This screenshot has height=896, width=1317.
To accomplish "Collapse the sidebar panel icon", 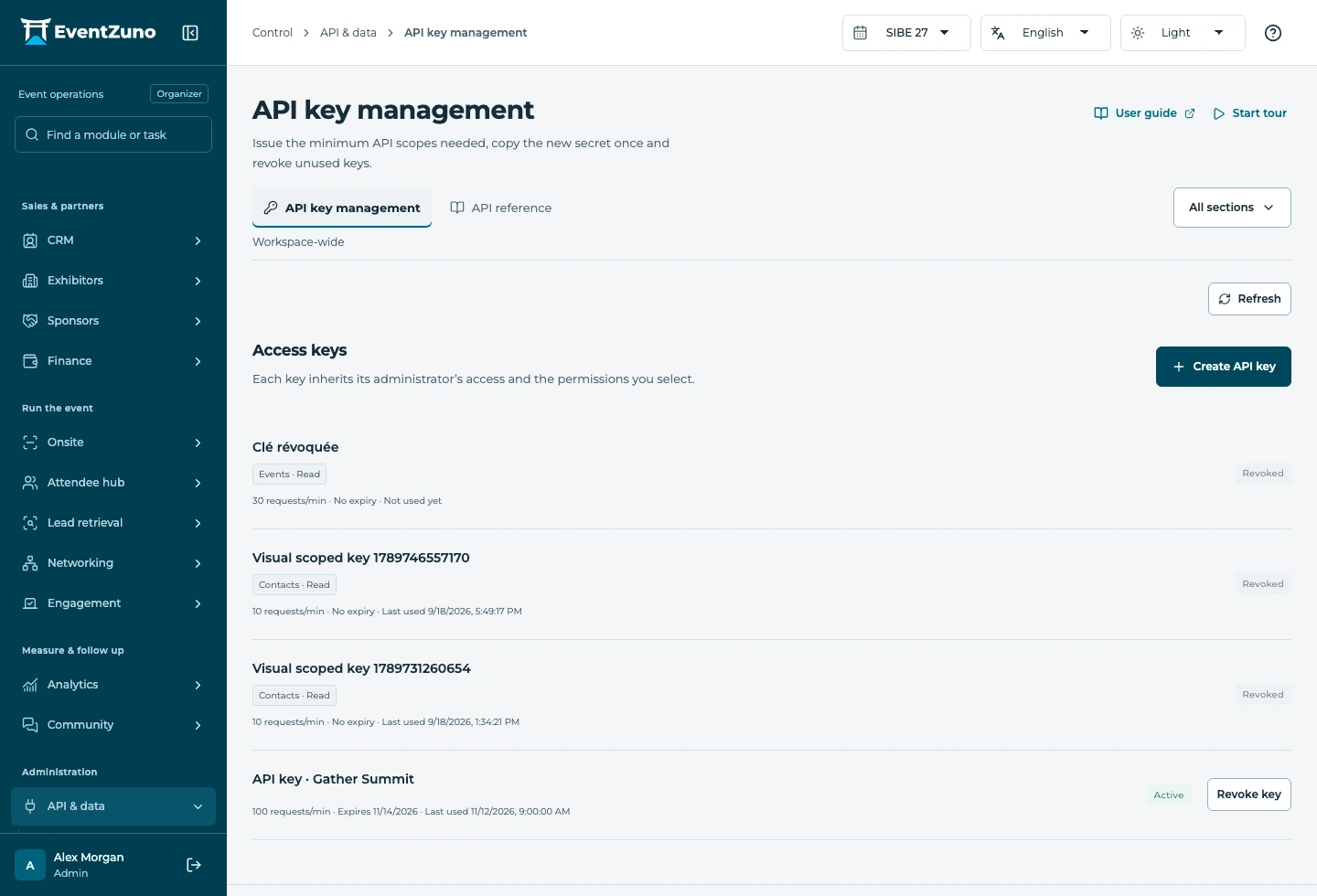I will (190, 33).
